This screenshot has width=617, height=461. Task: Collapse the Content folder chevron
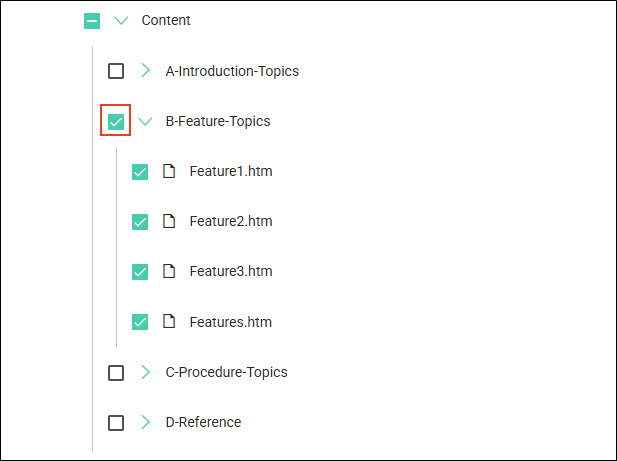tap(122, 20)
